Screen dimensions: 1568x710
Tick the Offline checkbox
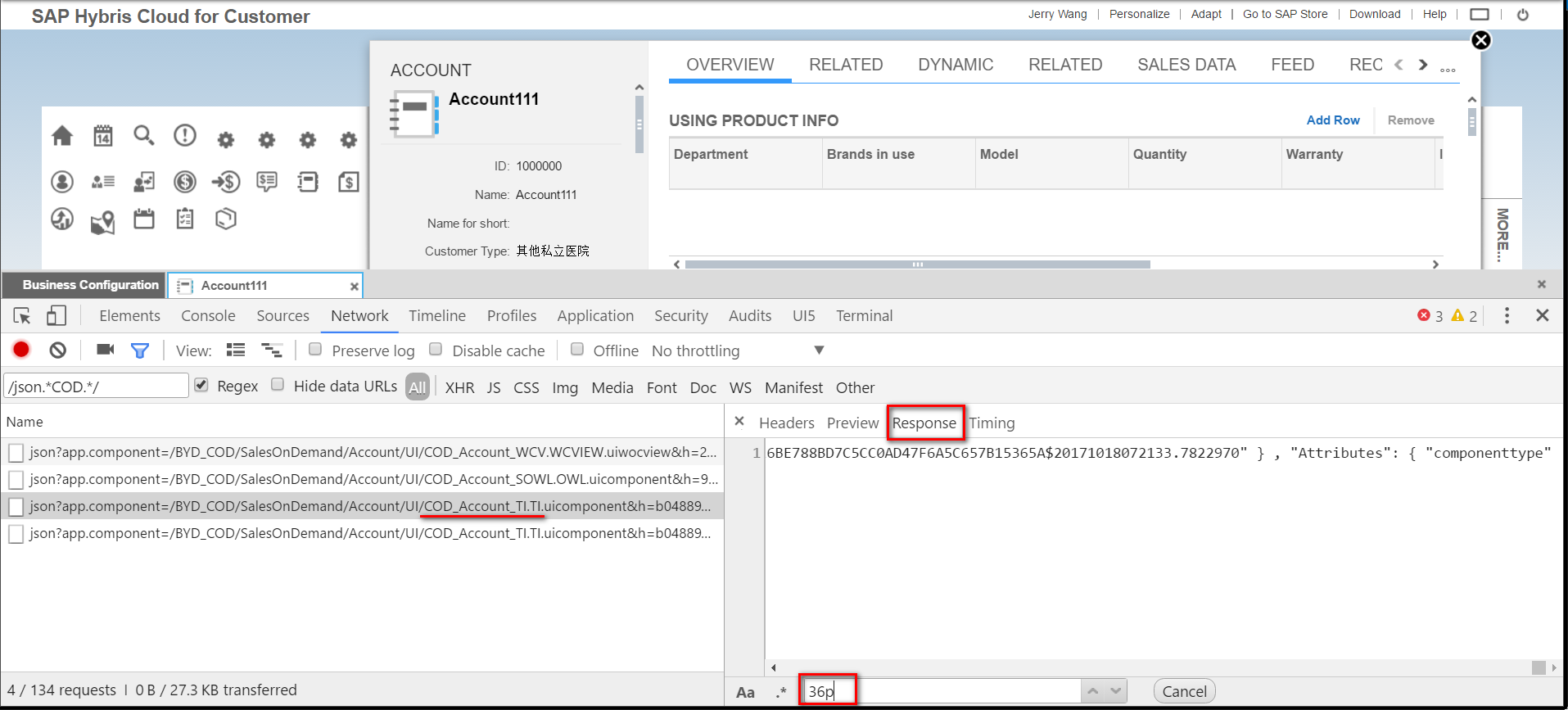577,350
